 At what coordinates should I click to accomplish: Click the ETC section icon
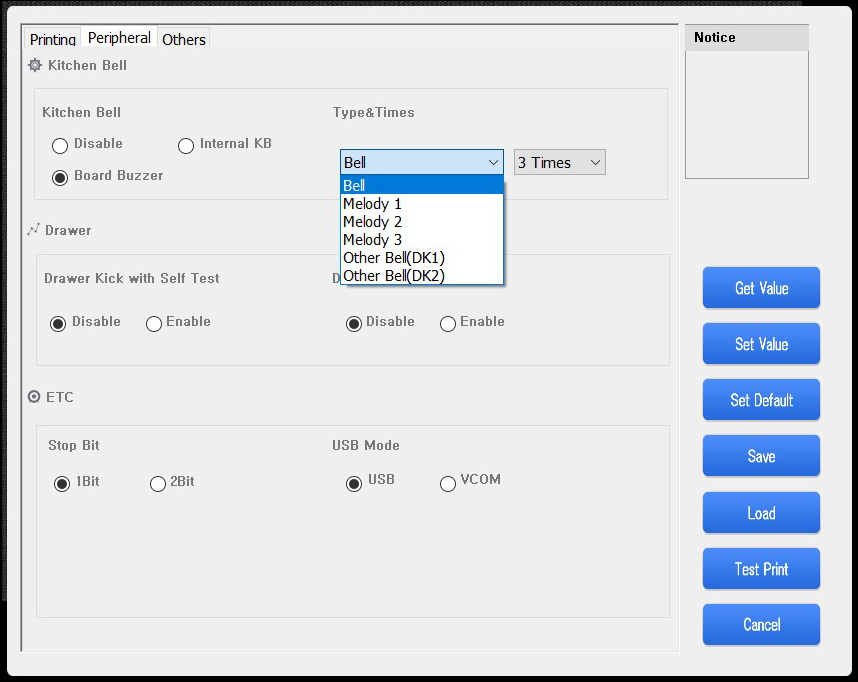click(x=34, y=397)
